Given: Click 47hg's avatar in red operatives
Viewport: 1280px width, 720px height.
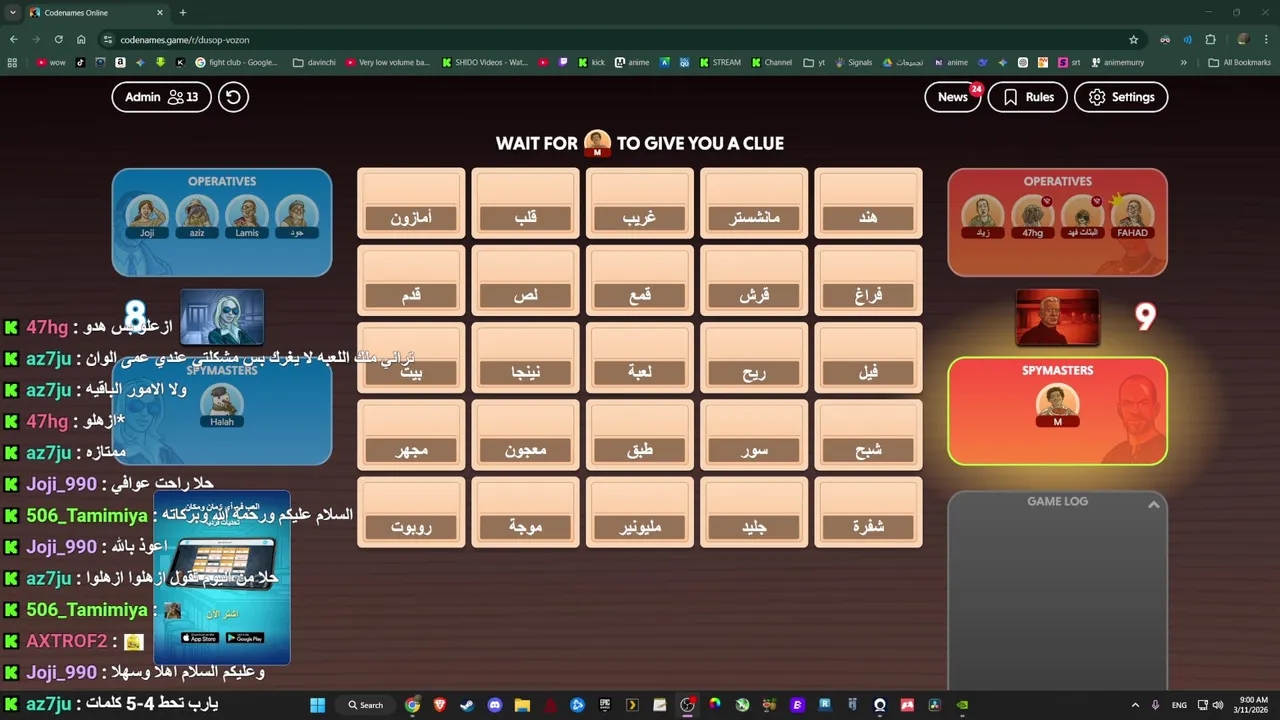Looking at the screenshot, I should 1033,213.
